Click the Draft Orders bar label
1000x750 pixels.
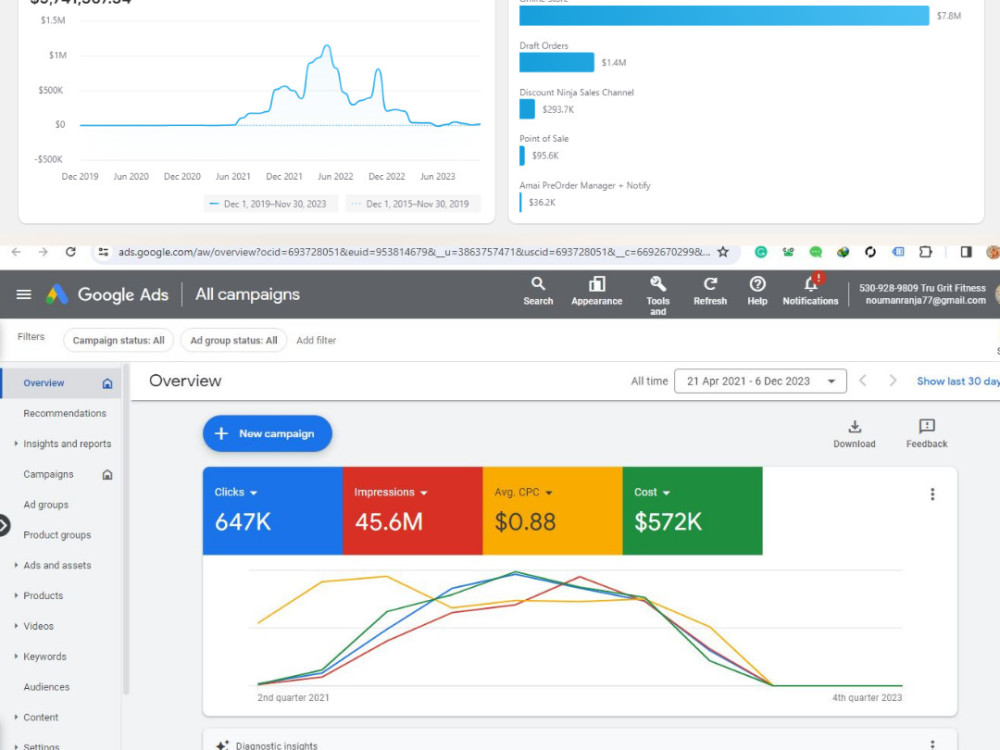(x=544, y=46)
